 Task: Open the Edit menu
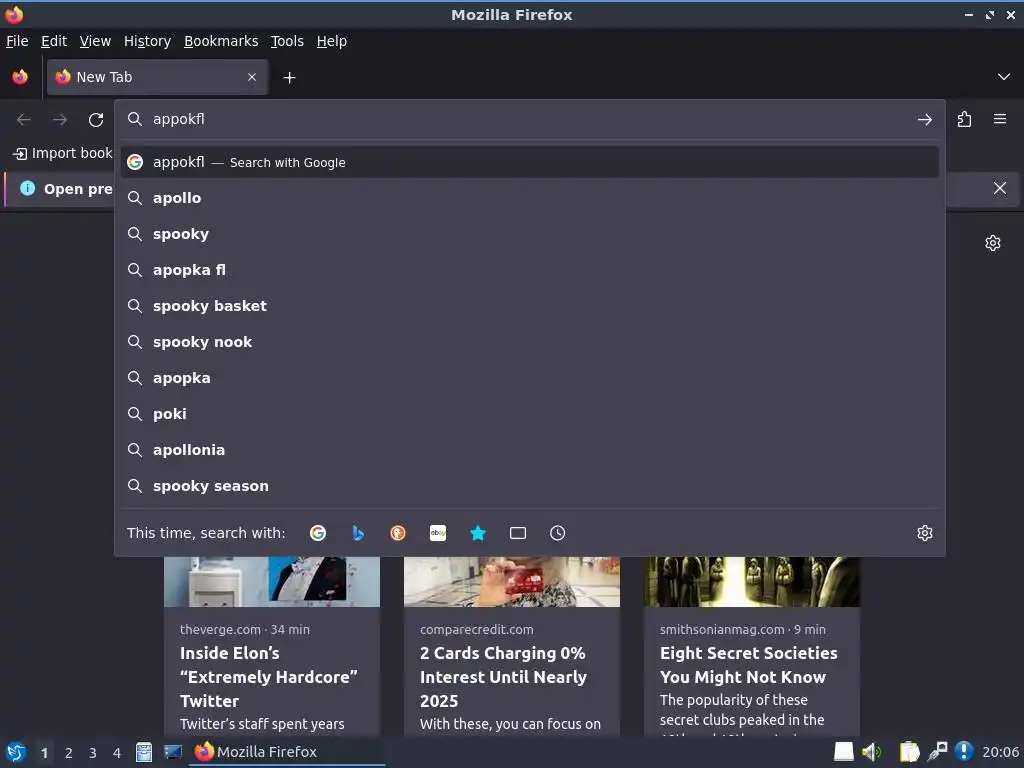point(54,41)
